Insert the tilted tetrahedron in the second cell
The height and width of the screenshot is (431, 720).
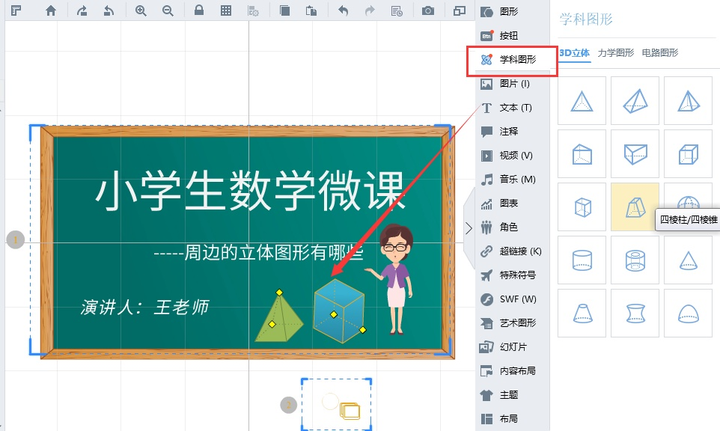pos(635,101)
